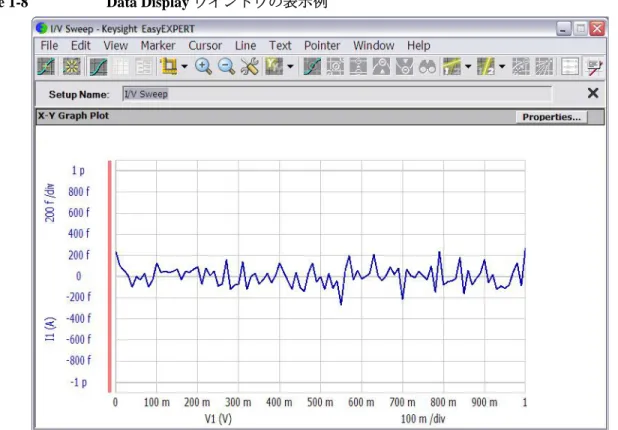Open the wrench and screwdriver settings icon

tap(250, 66)
